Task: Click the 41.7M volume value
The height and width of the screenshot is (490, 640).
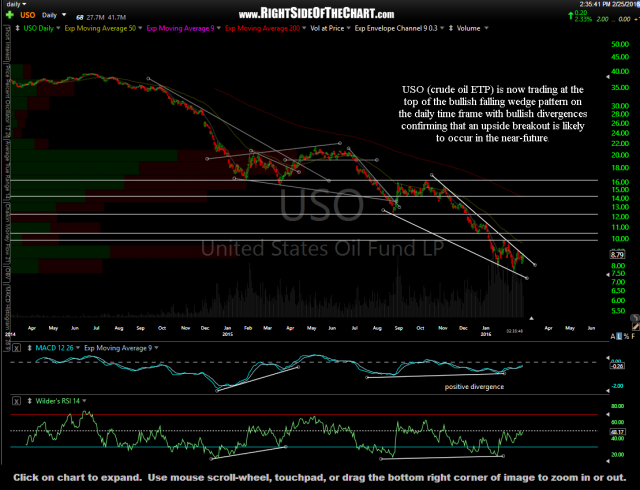Action: point(117,18)
